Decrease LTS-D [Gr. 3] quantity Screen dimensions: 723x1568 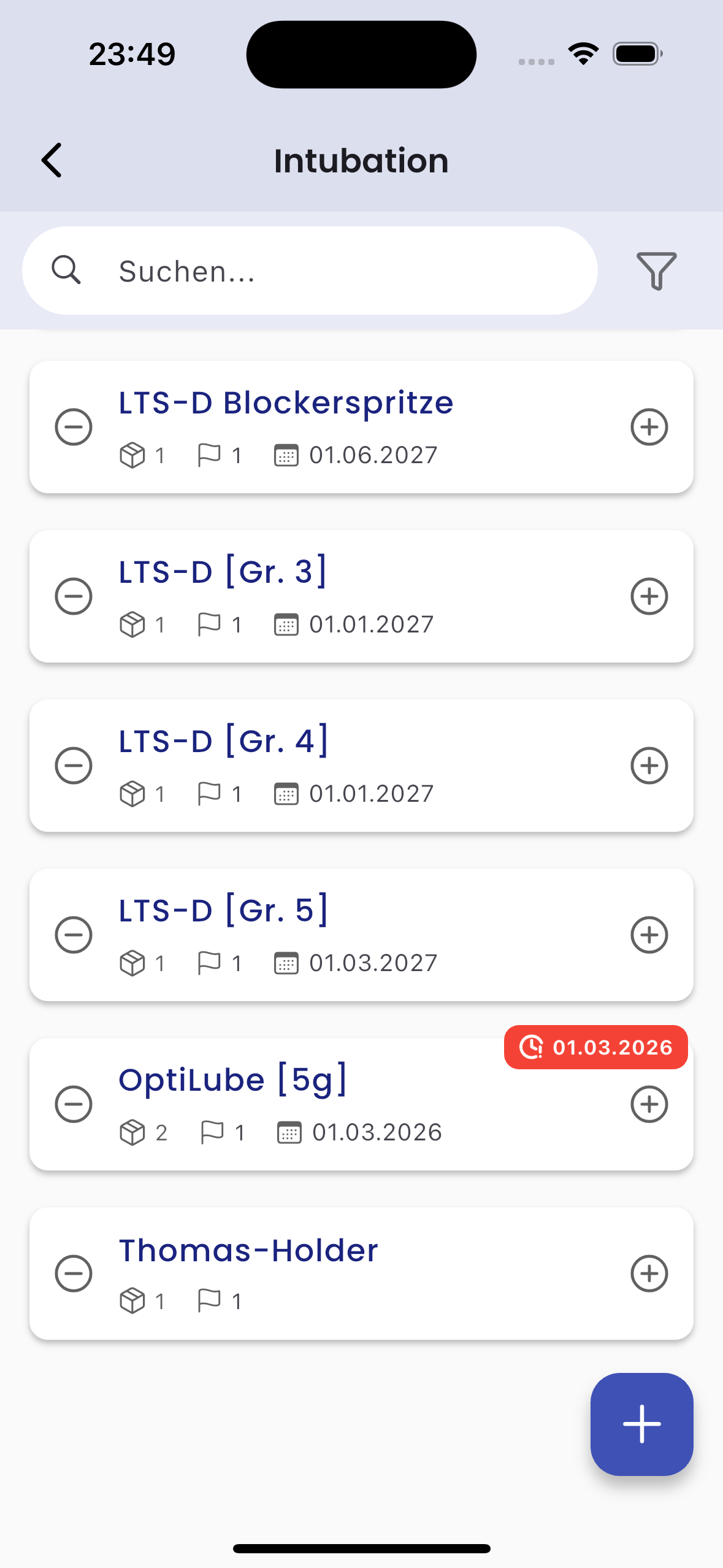click(74, 596)
